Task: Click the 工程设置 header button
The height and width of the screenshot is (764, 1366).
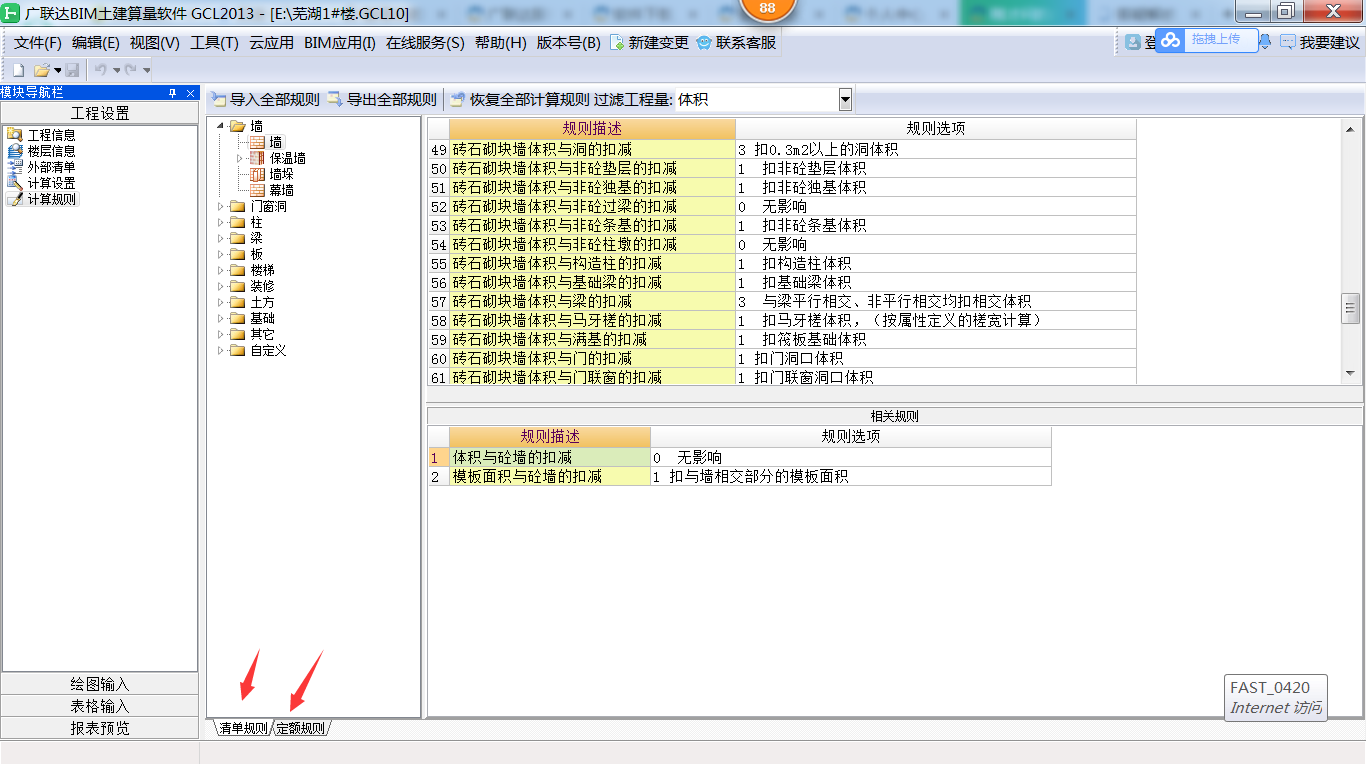Action: coord(100,113)
